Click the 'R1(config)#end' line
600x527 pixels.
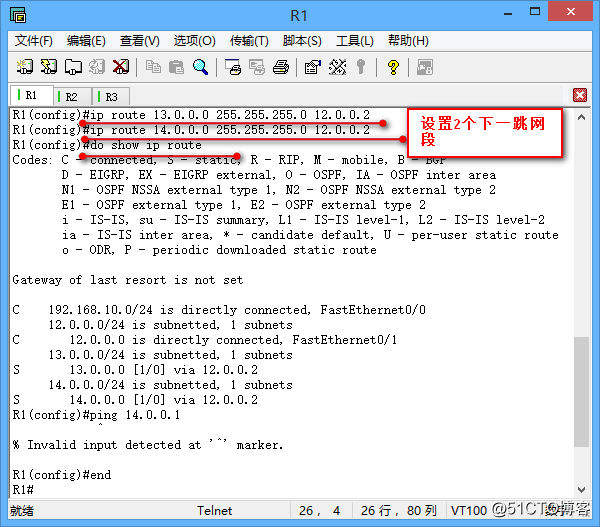[62, 475]
